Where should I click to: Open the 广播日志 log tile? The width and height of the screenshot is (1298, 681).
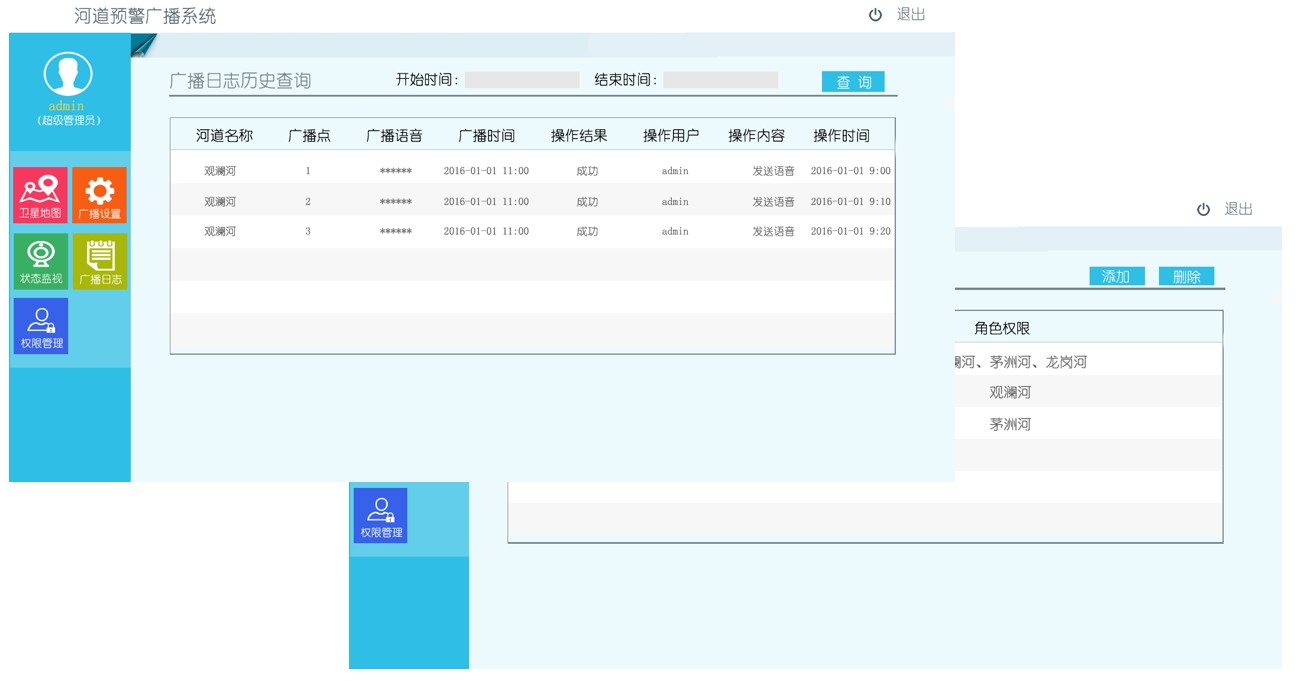coord(99,261)
